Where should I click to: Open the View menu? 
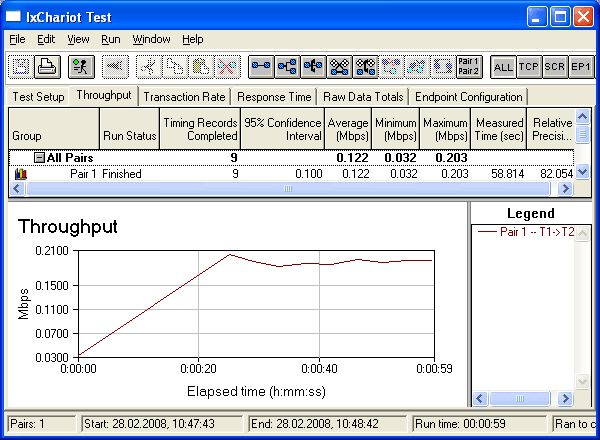78,39
